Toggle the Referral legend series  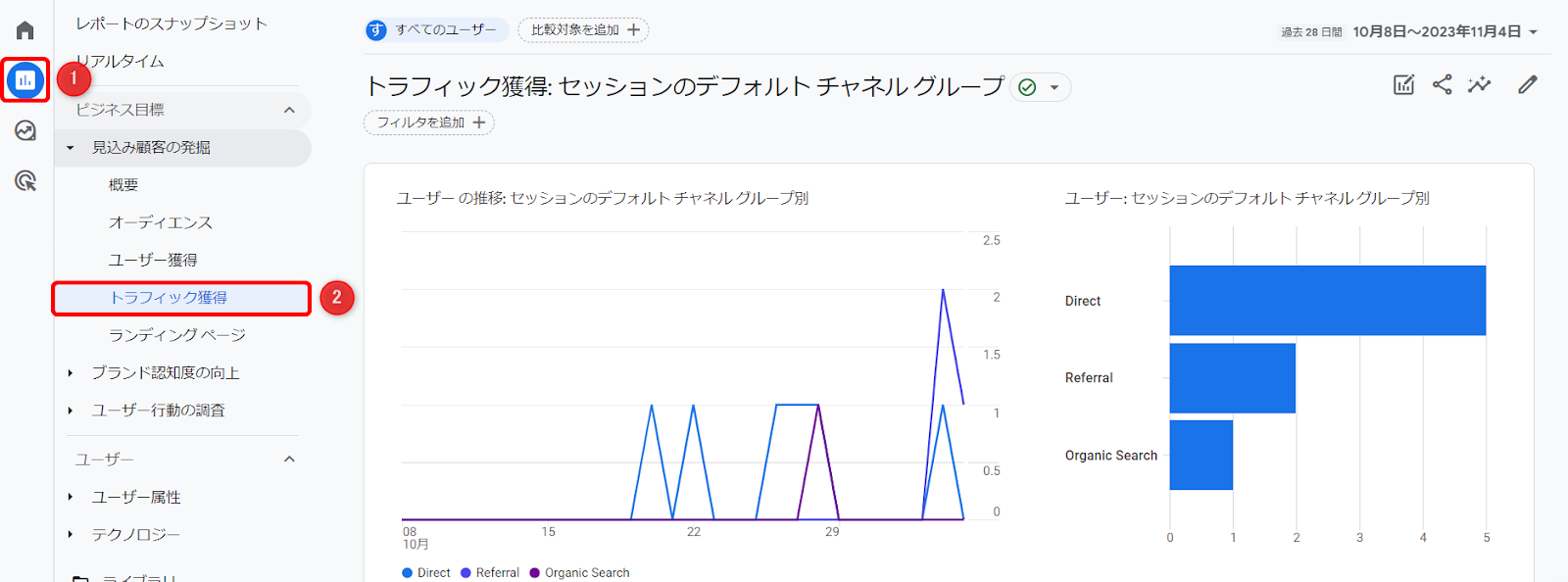click(x=490, y=572)
